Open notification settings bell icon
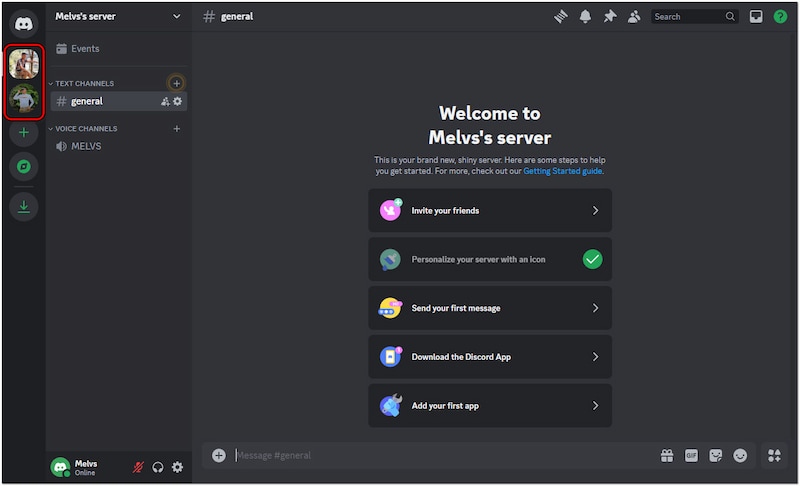800x486 pixels. click(x=586, y=16)
